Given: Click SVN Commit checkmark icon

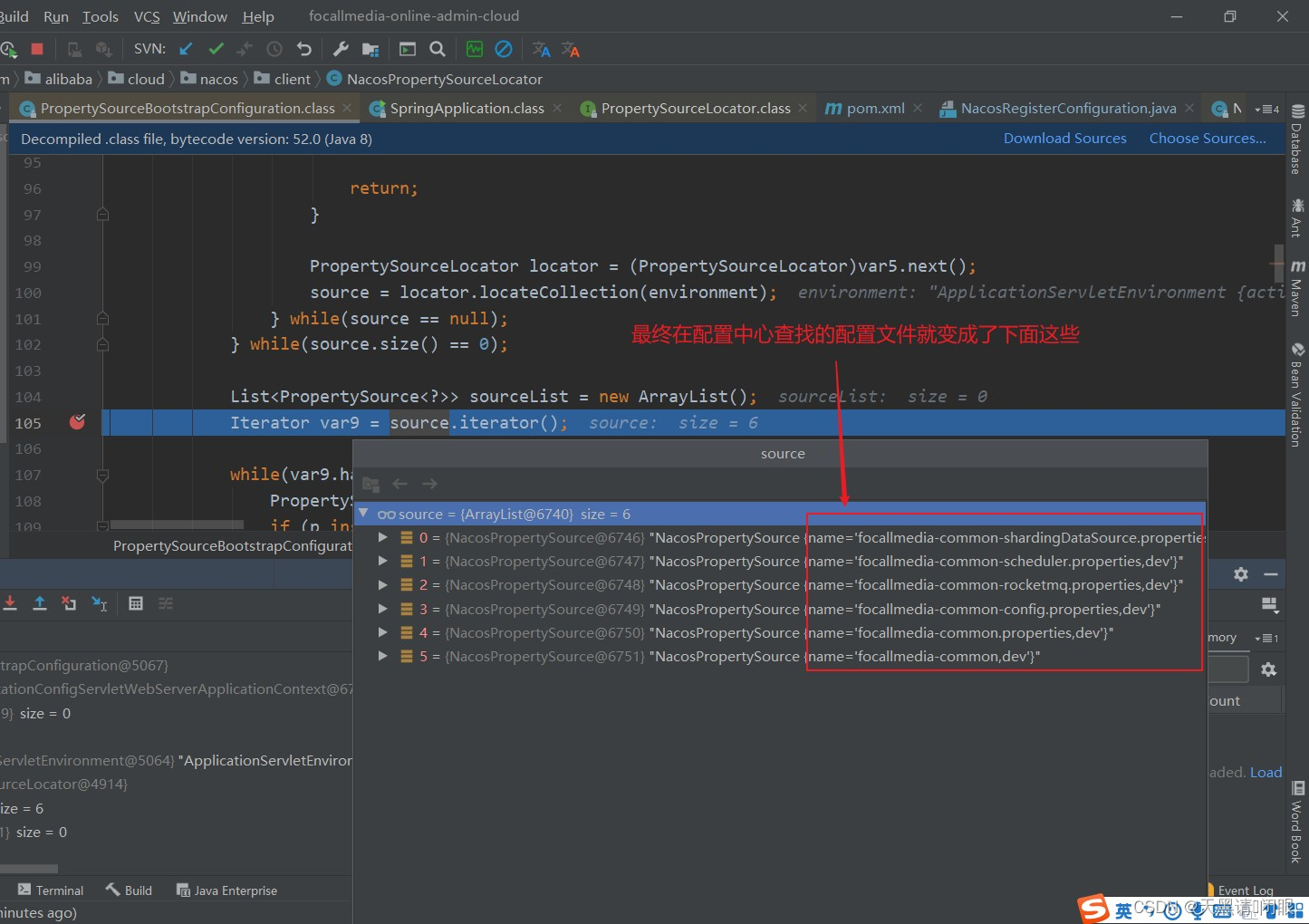Looking at the screenshot, I should coord(216,49).
